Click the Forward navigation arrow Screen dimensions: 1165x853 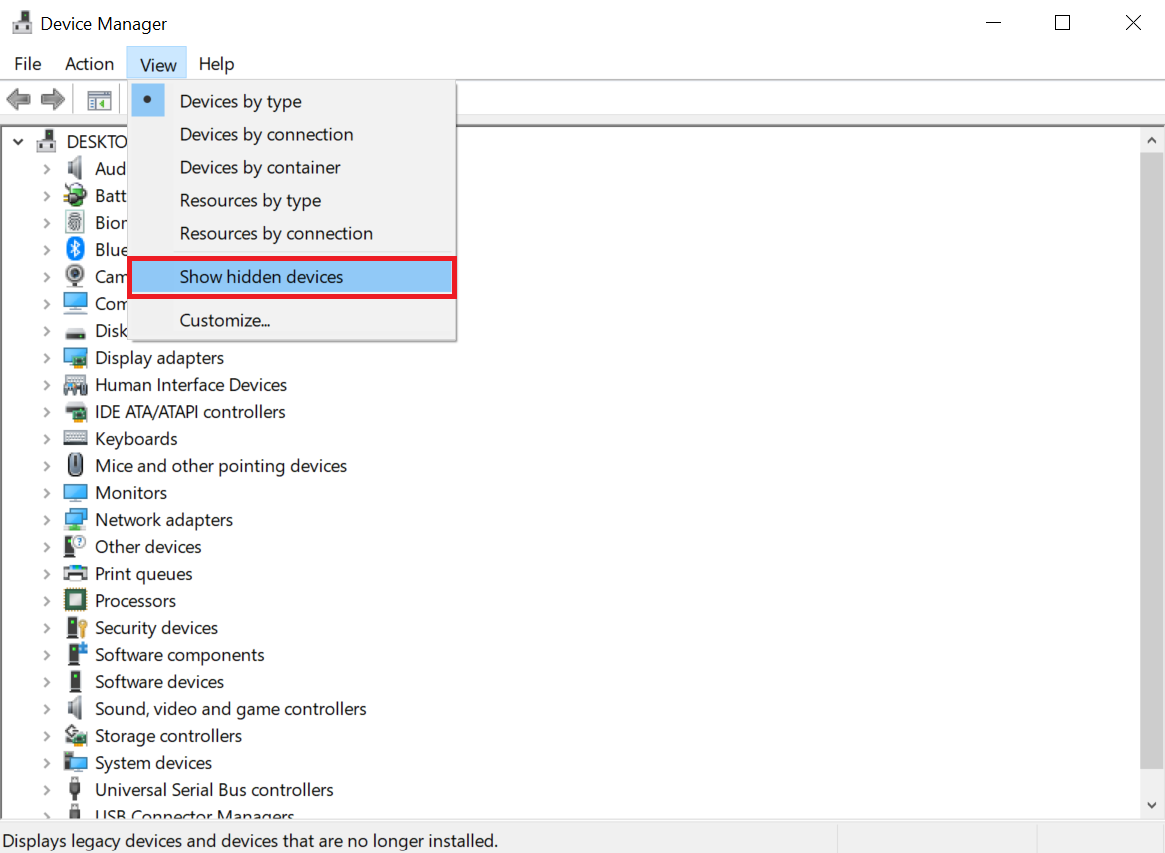[52, 98]
